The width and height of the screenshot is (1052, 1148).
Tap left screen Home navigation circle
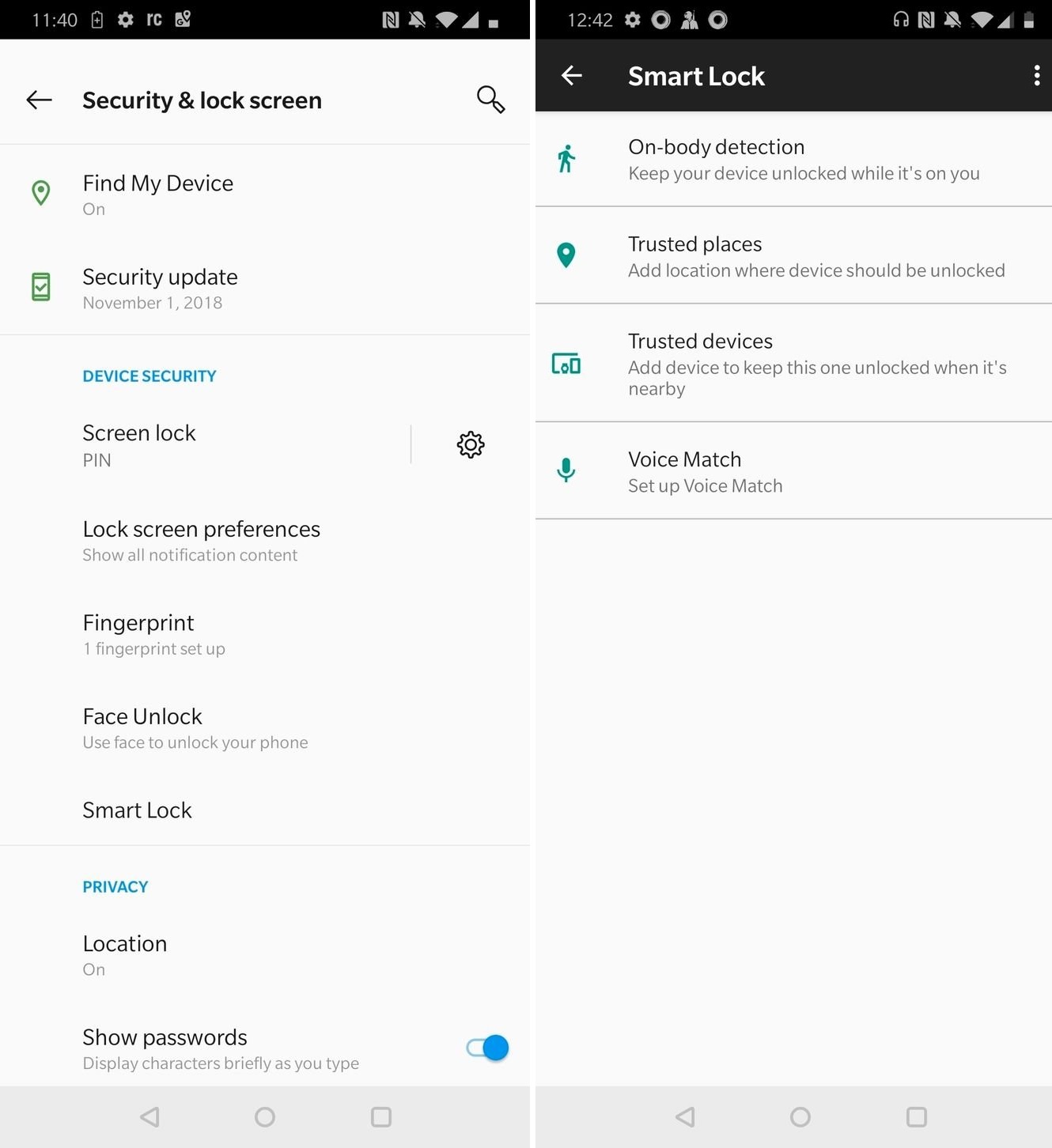(x=265, y=1116)
